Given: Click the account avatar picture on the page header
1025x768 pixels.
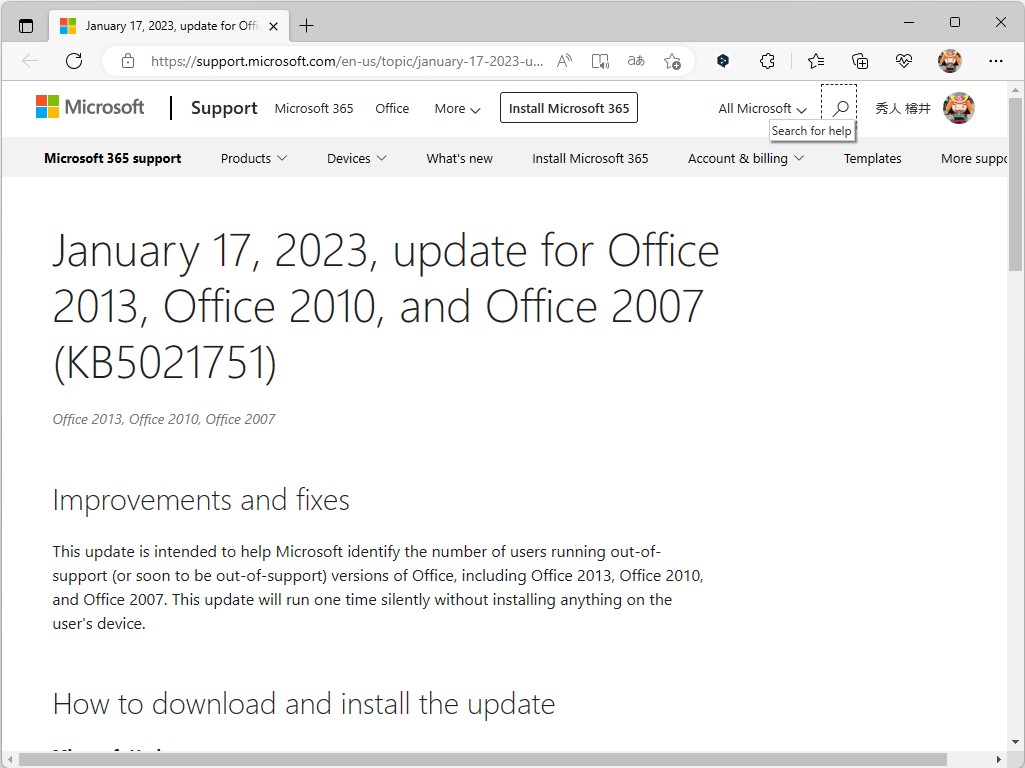Looking at the screenshot, I should tap(959, 108).
